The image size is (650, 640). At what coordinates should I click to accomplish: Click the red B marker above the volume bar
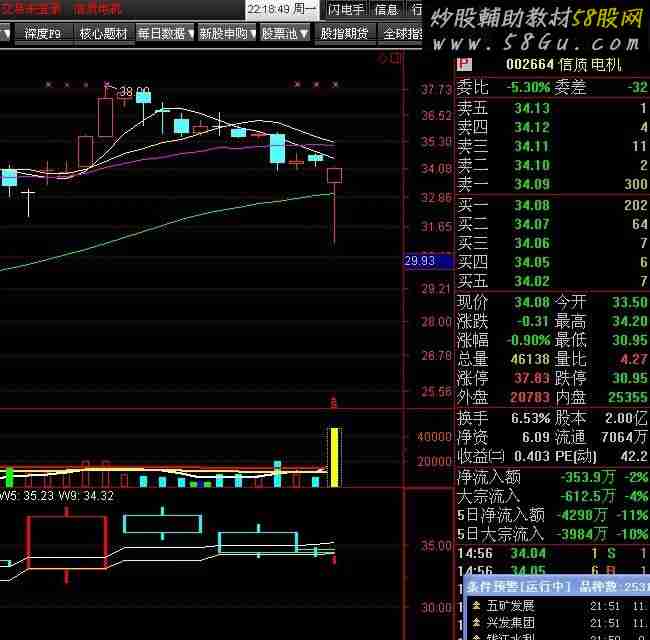pyautogui.click(x=333, y=402)
